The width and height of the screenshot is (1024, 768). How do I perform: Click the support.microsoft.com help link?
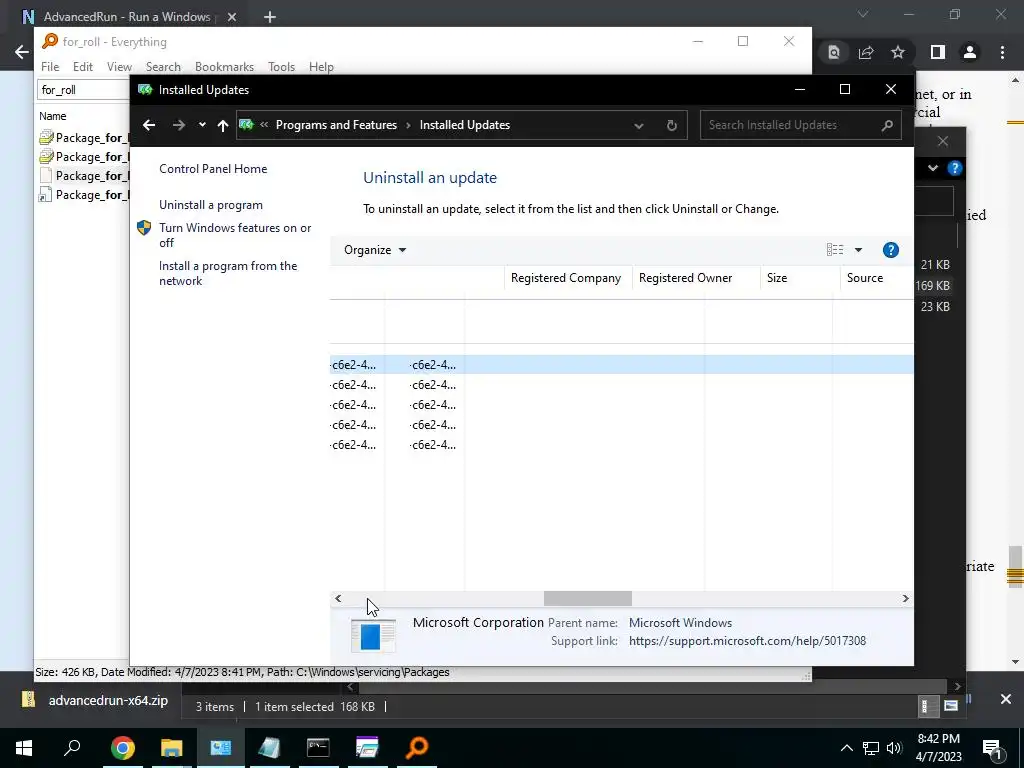click(x=747, y=641)
